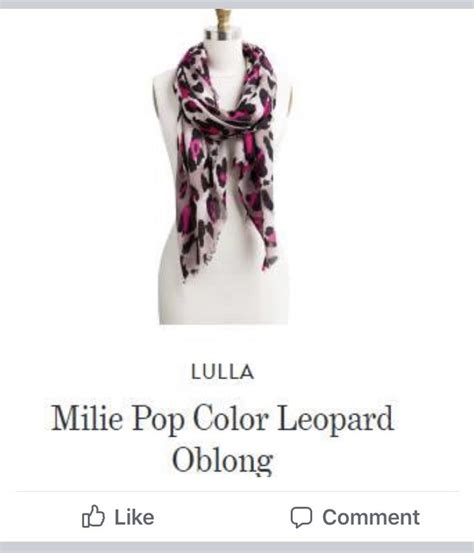
Task: Open comments via the Comment label
Action: point(371,517)
